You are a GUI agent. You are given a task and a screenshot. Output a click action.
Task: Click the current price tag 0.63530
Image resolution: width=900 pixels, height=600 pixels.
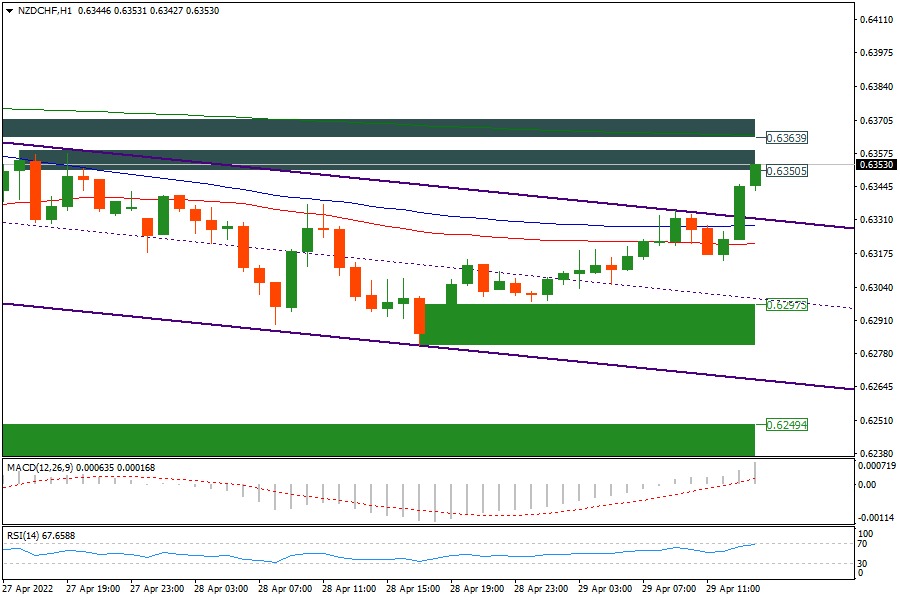coord(877,165)
